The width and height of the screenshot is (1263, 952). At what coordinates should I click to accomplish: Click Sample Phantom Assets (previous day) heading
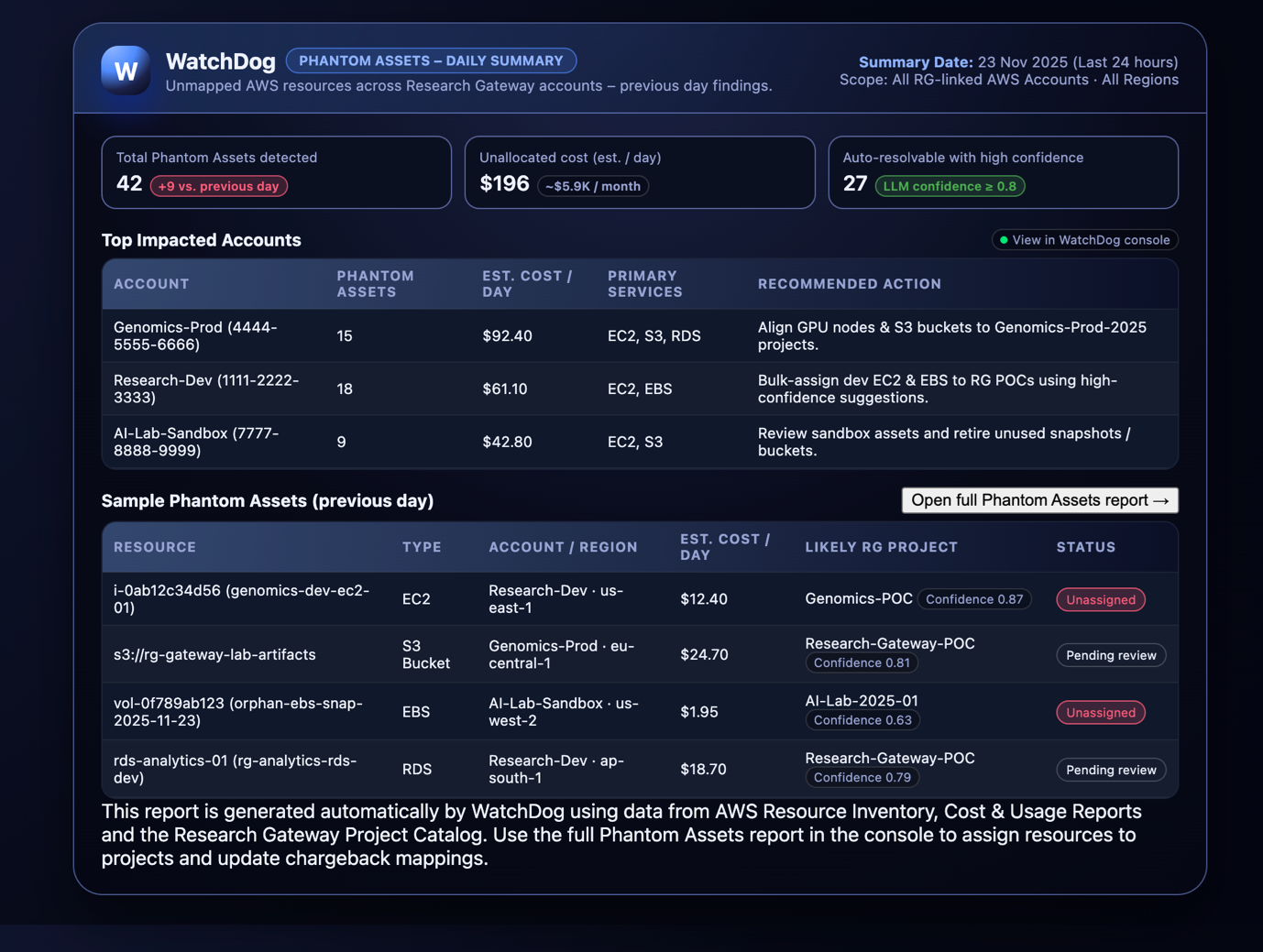[267, 501]
